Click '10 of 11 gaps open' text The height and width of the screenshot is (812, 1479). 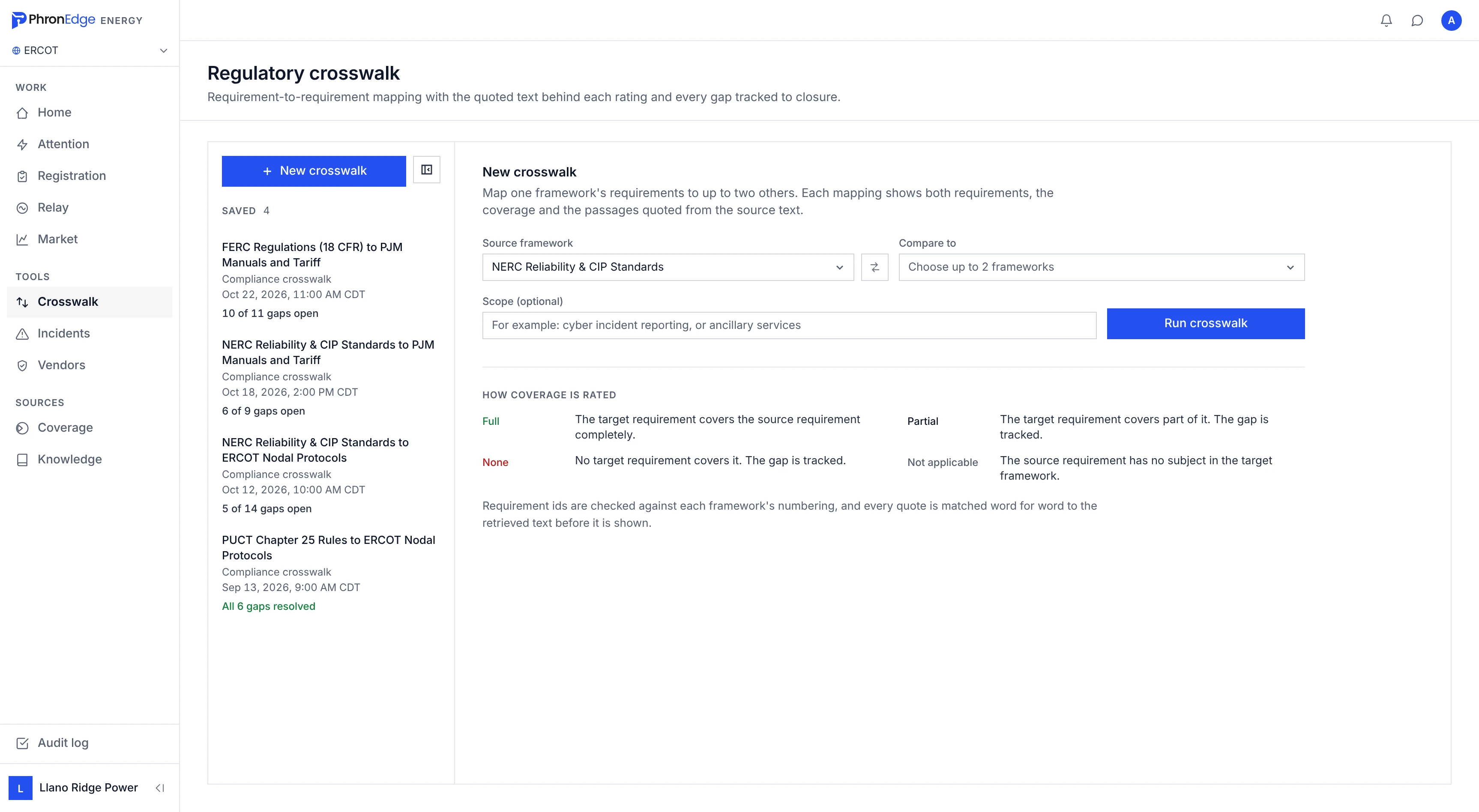(270, 313)
